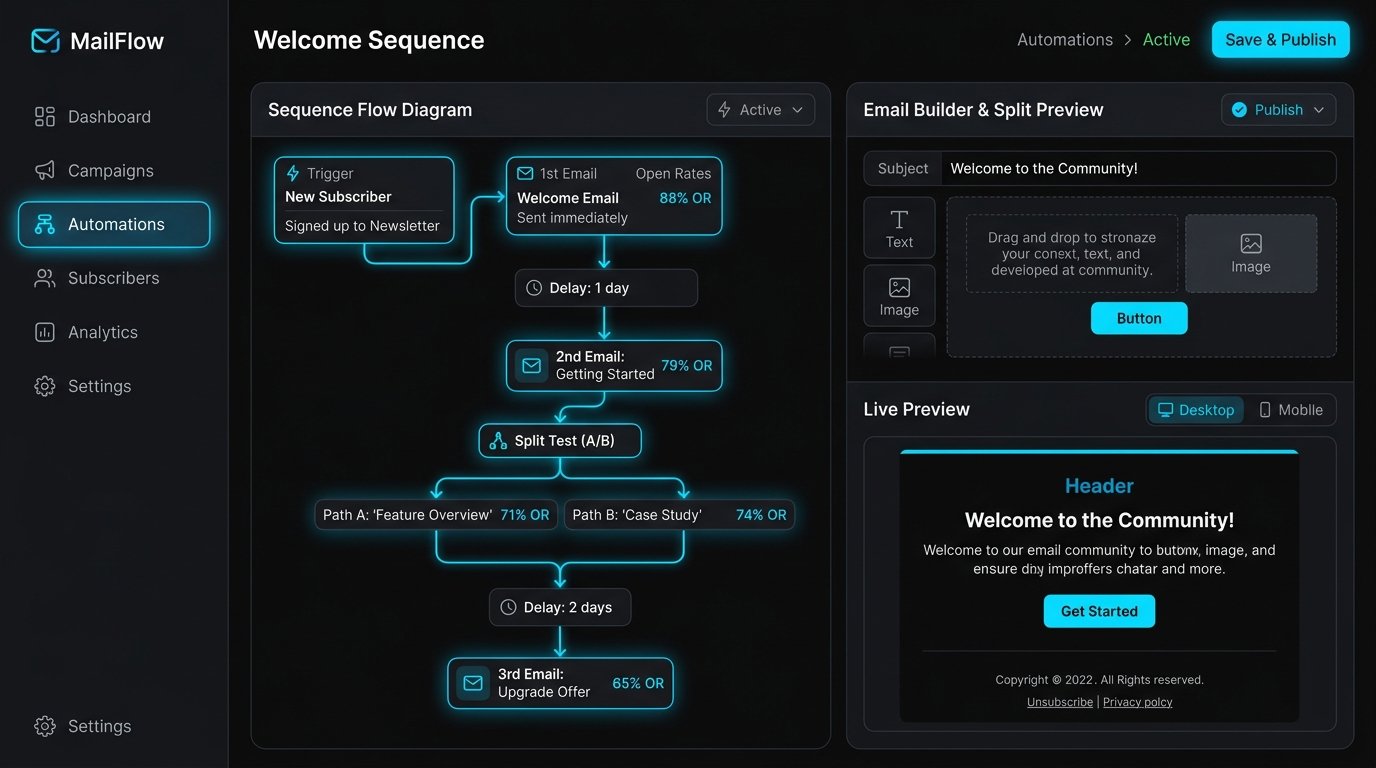
Task: Click the 88% OR open rate value
Action: click(686, 198)
